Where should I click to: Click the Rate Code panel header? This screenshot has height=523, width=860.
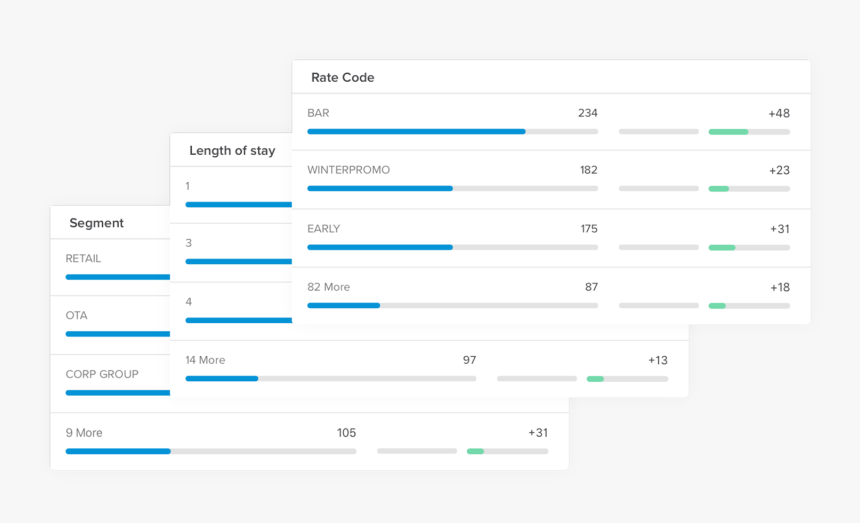(x=342, y=77)
